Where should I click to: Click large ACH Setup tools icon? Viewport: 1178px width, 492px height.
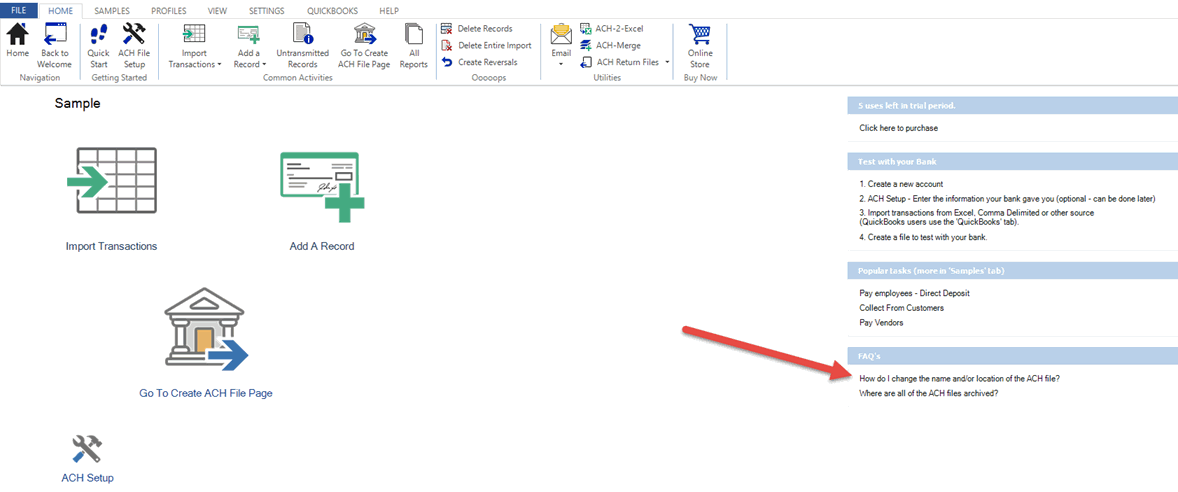[x=87, y=449]
